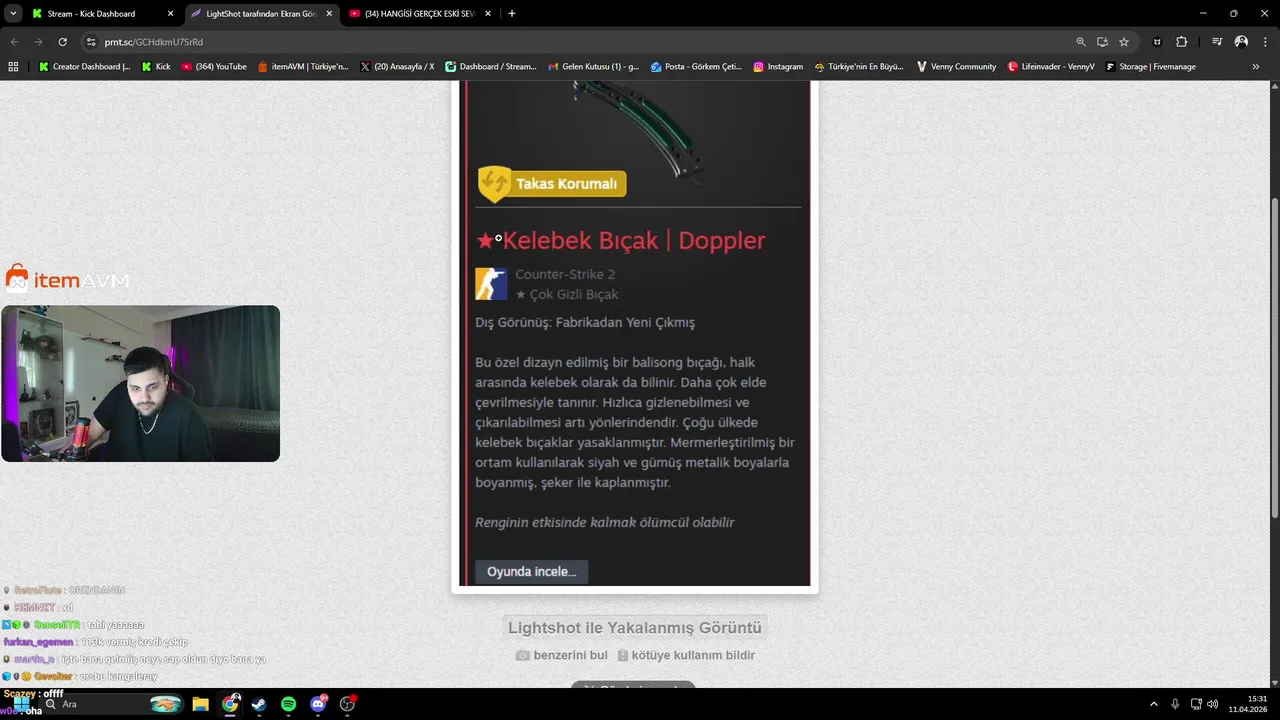Click the extension icon left of the puzzle piece
The image size is (1280, 720).
(x=1158, y=42)
